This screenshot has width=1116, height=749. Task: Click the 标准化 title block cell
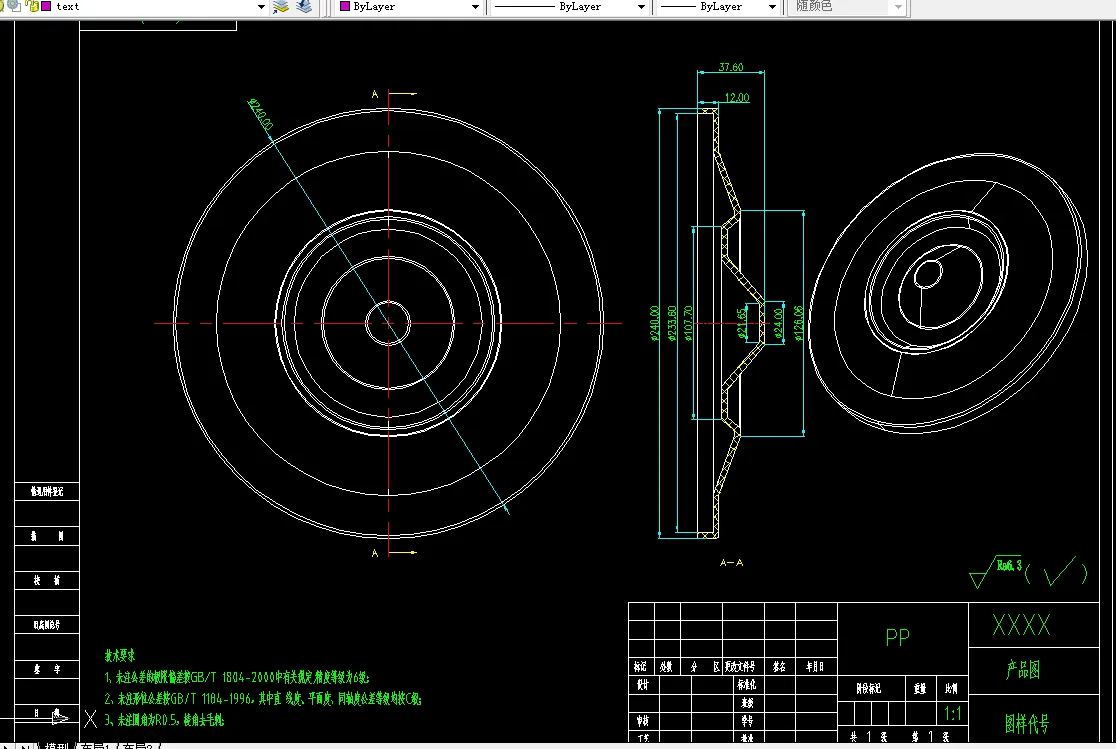(747, 684)
